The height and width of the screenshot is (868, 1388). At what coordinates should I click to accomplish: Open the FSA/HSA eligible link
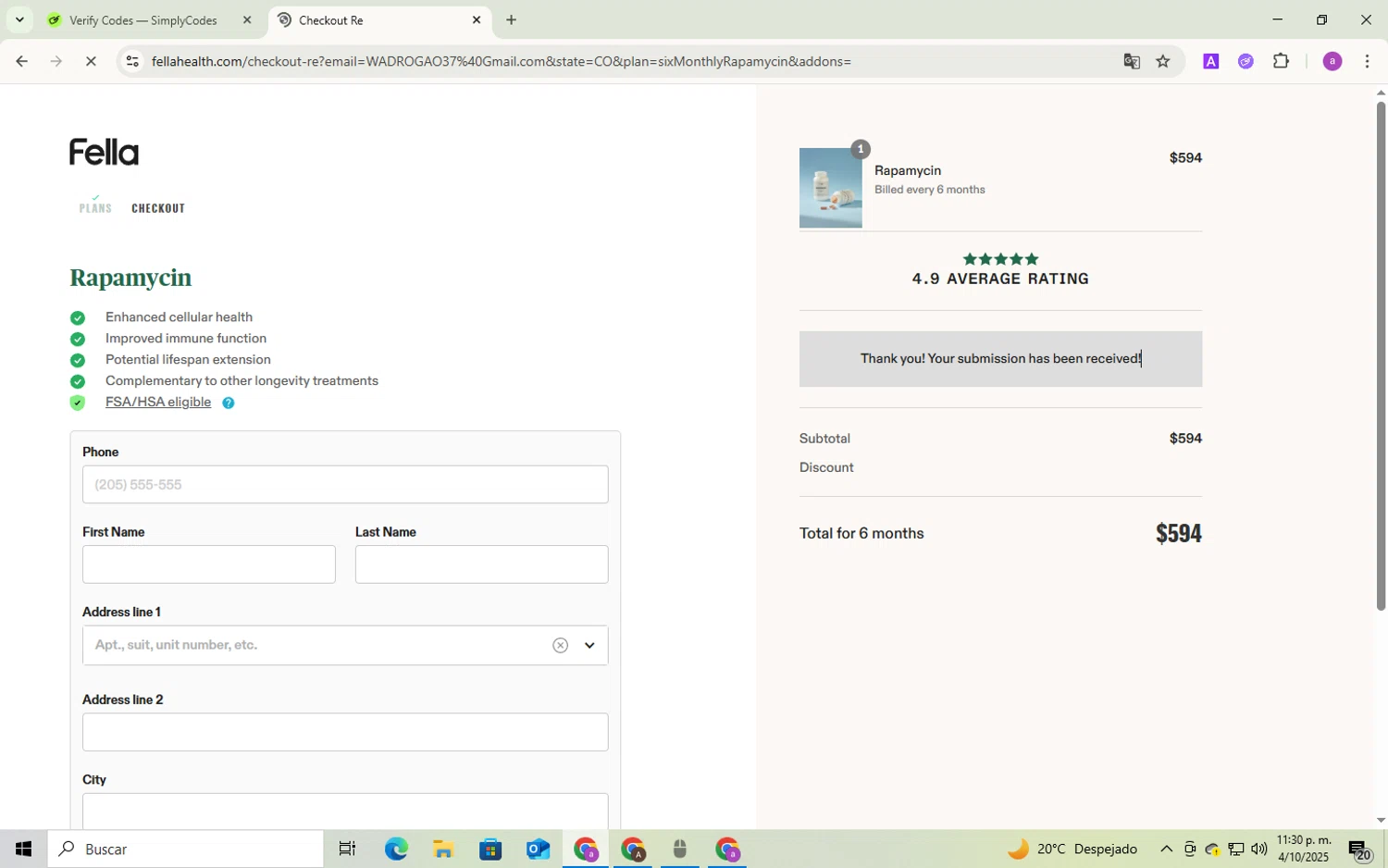point(158,402)
